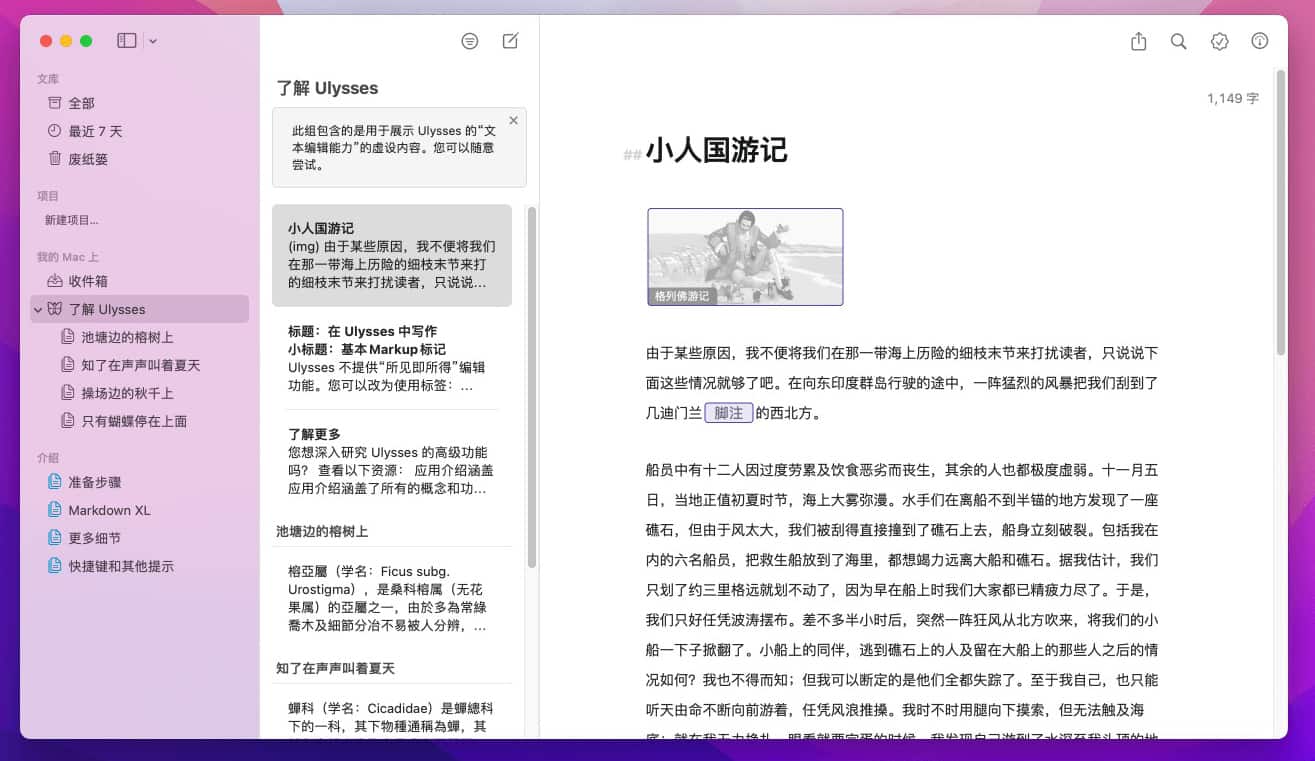Click the share export icon
Viewport: 1315px width, 761px height.
point(1138,41)
